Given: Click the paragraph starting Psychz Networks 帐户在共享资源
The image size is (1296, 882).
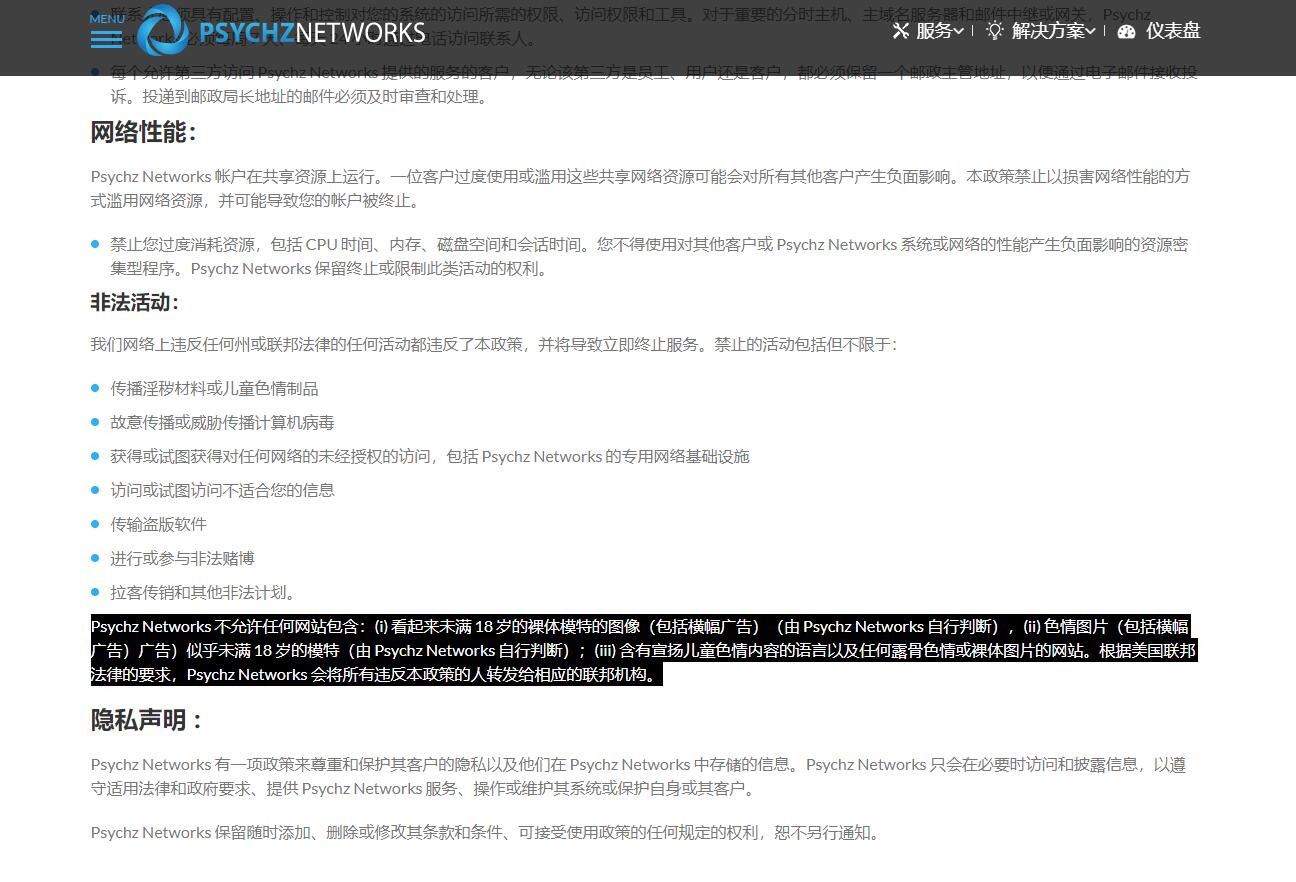Looking at the screenshot, I should point(640,188).
